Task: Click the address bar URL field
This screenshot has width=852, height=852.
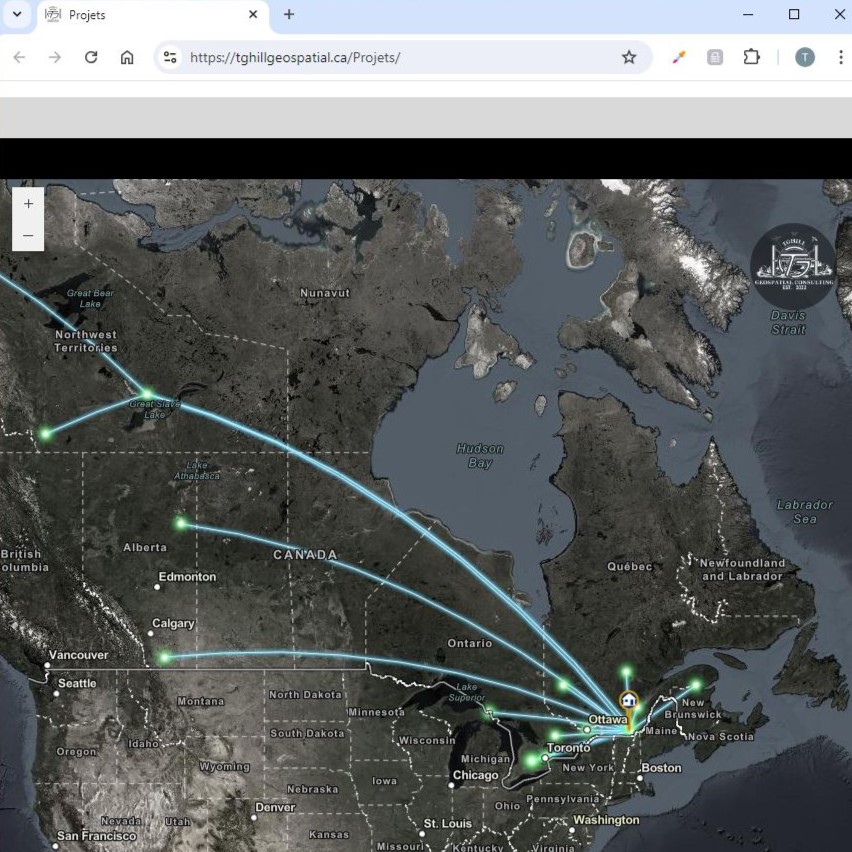Action: click(x=400, y=57)
